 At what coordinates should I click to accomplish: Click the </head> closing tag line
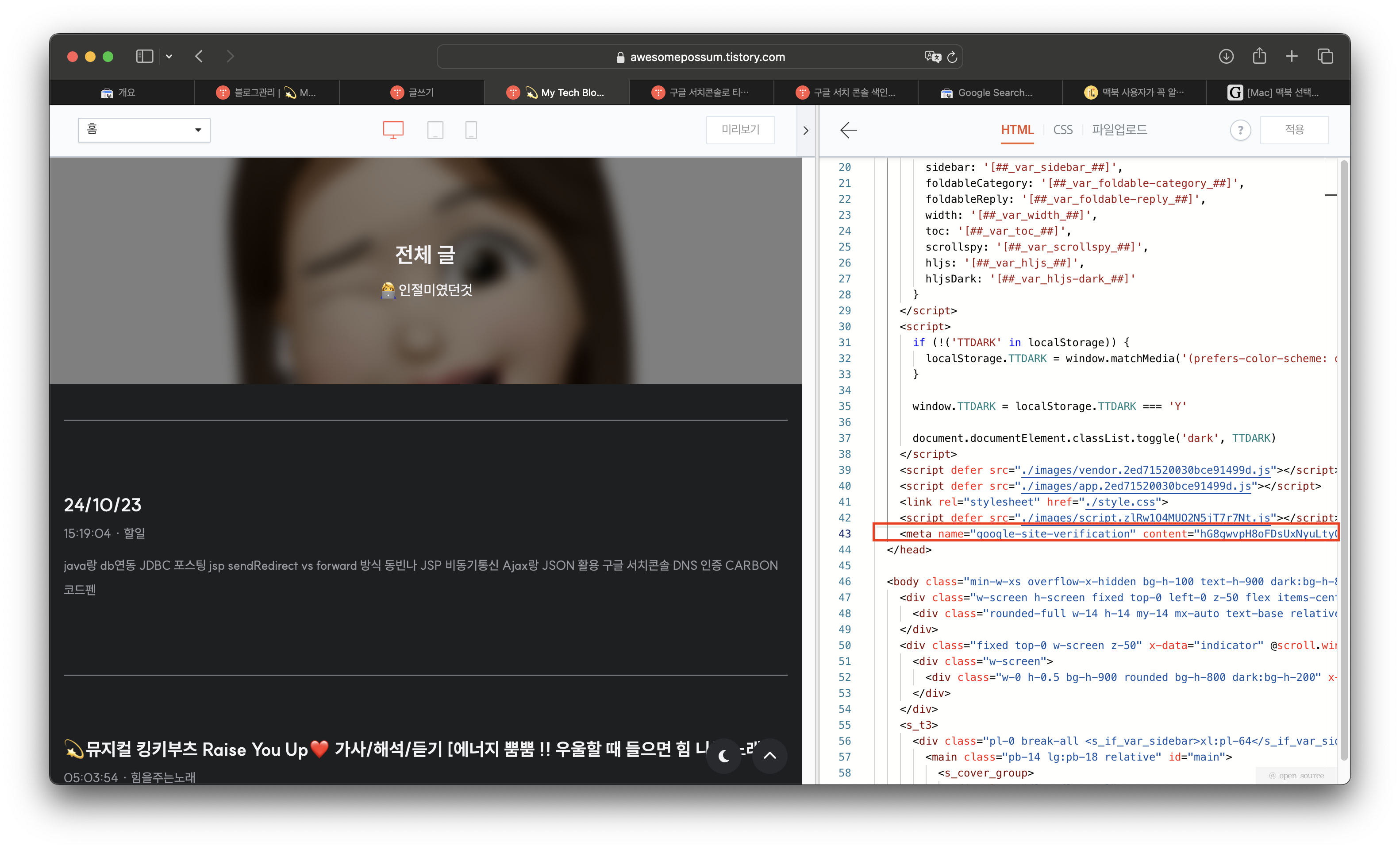click(909, 549)
